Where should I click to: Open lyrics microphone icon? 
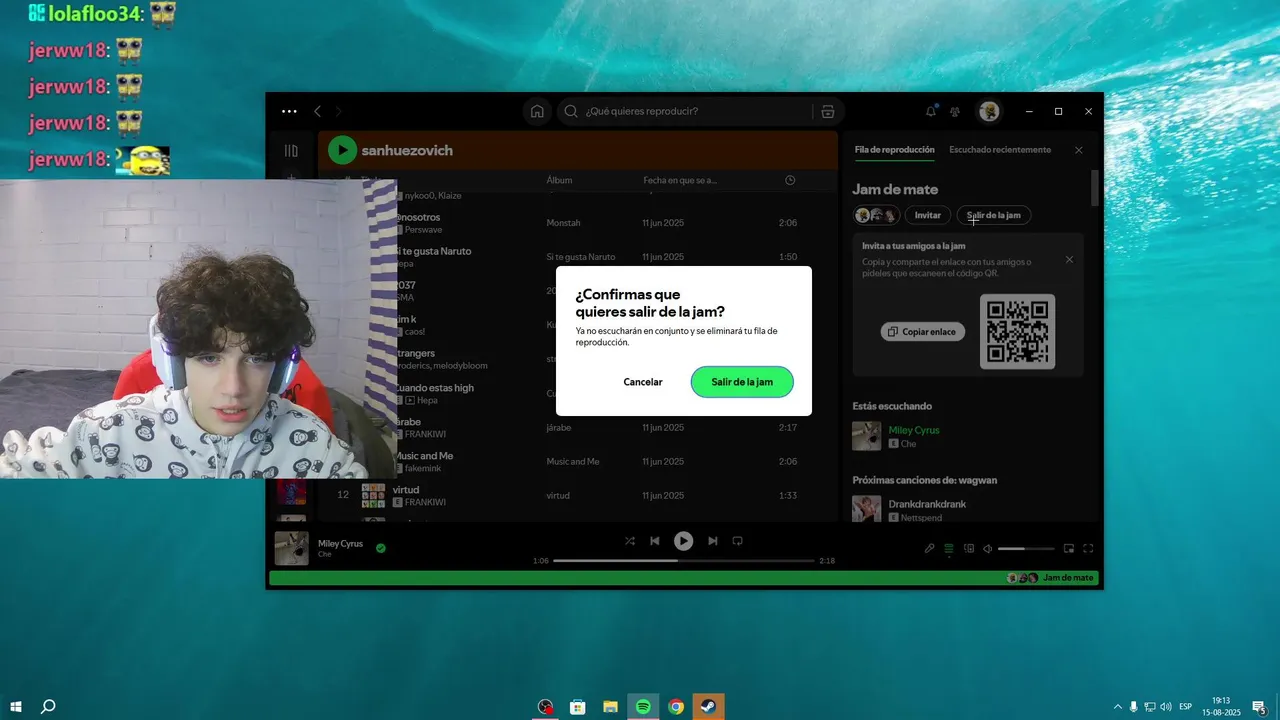click(929, 548)
